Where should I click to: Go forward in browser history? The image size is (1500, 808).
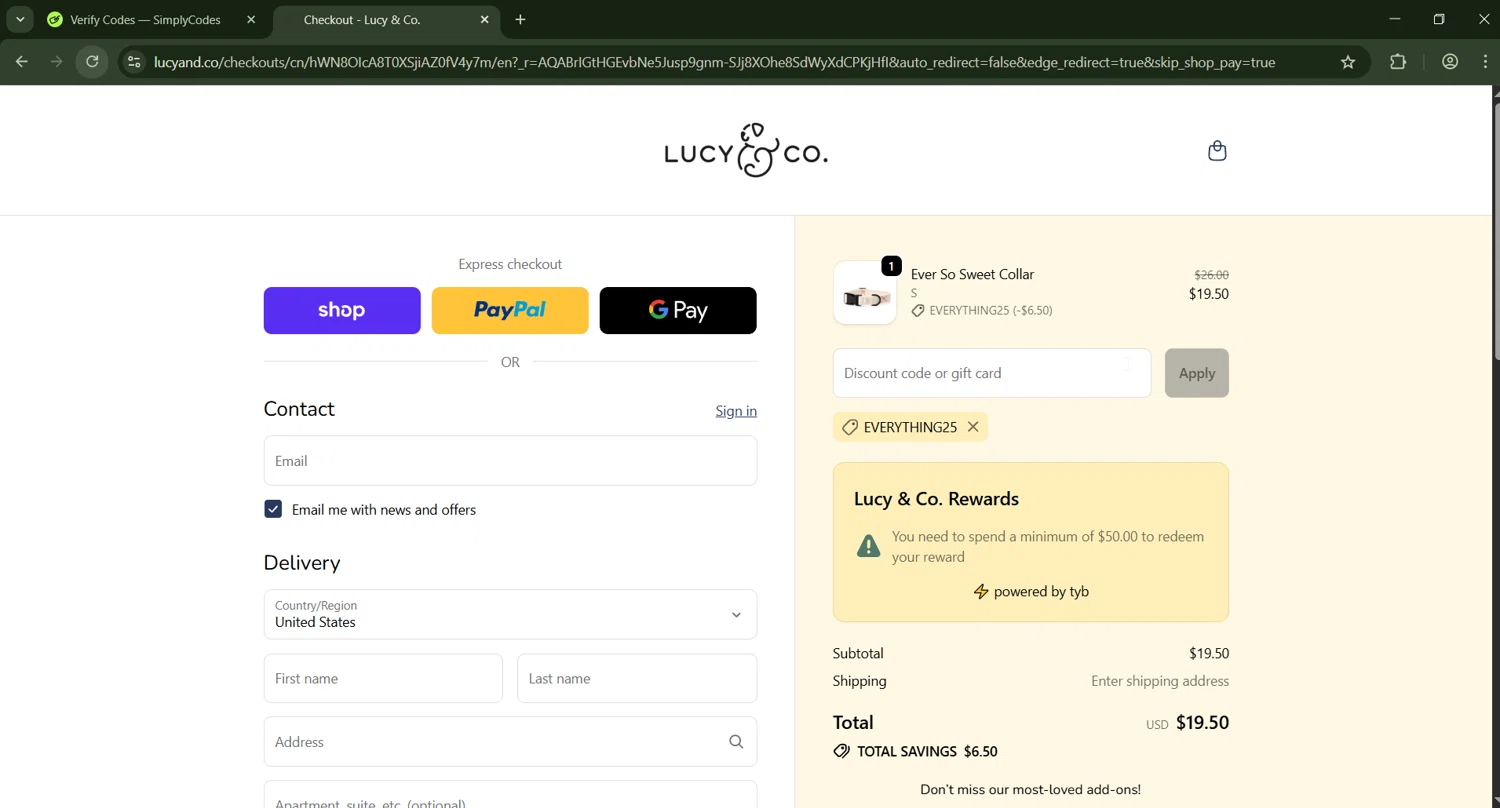pyautogui.click(x=57, y=62)
